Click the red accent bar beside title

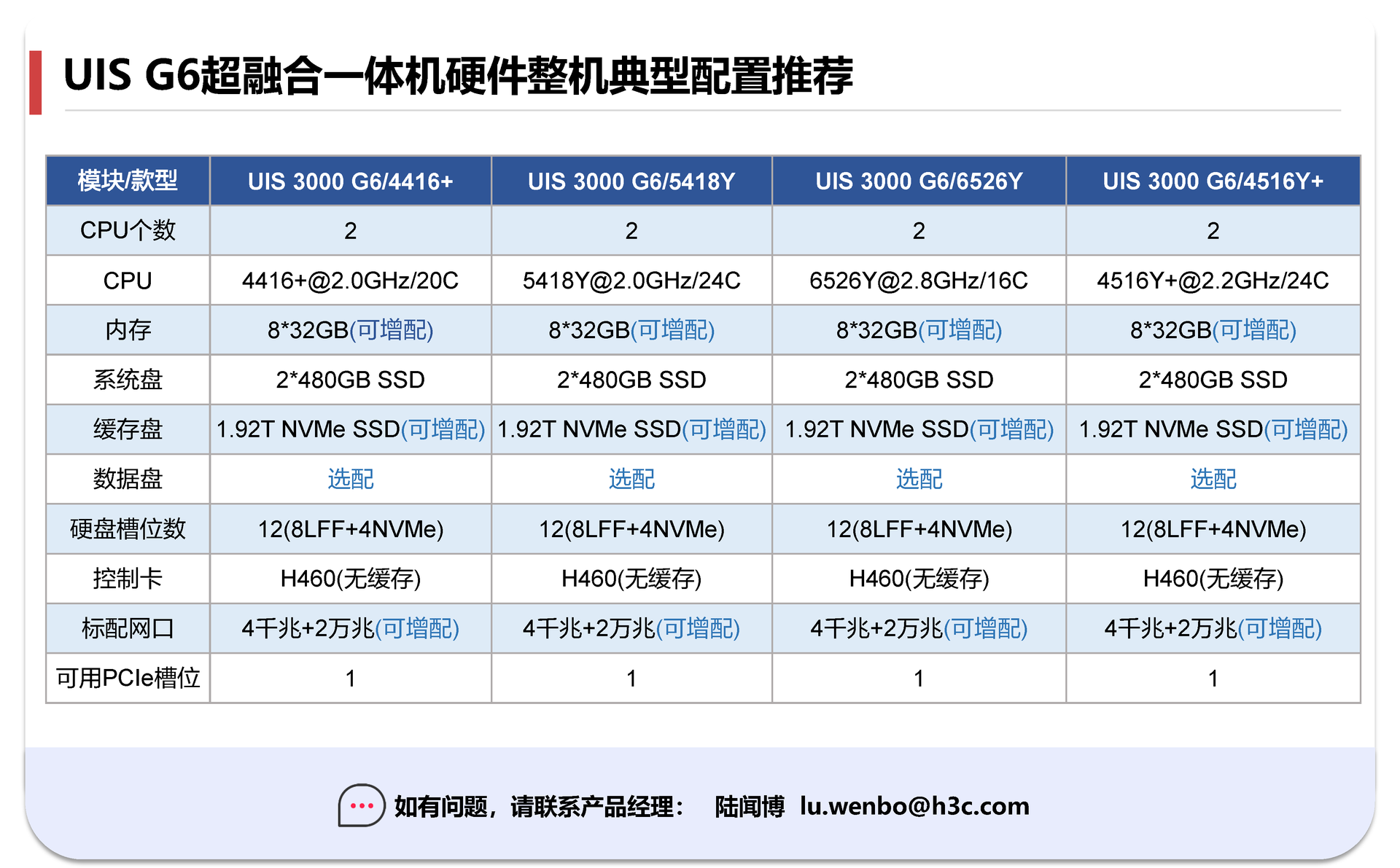pos(35,82)
